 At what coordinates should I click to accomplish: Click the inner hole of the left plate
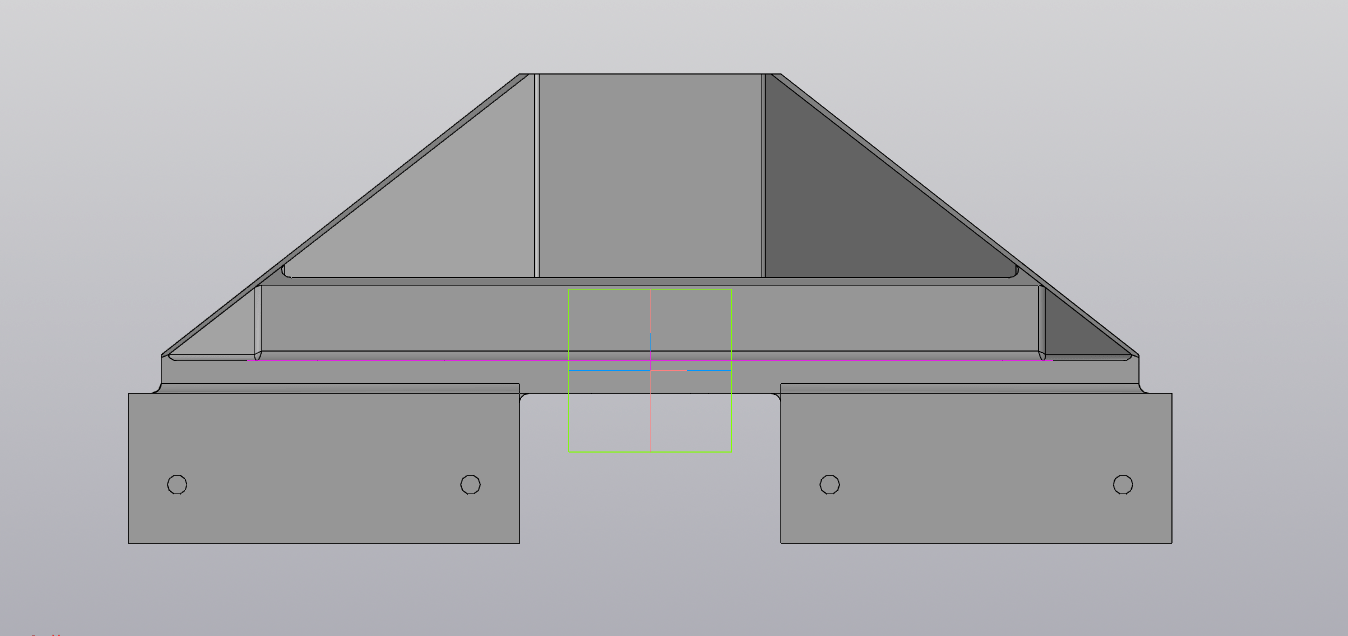[470, 485]
